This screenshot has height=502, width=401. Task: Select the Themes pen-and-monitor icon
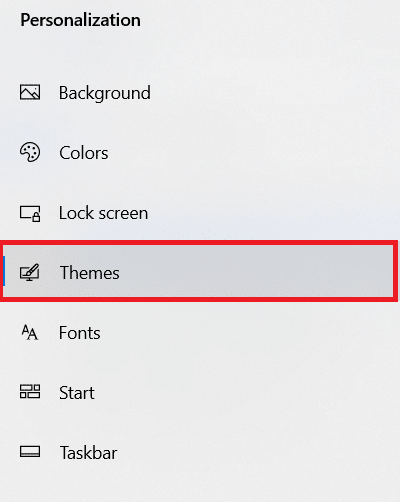tap(30, 272)
